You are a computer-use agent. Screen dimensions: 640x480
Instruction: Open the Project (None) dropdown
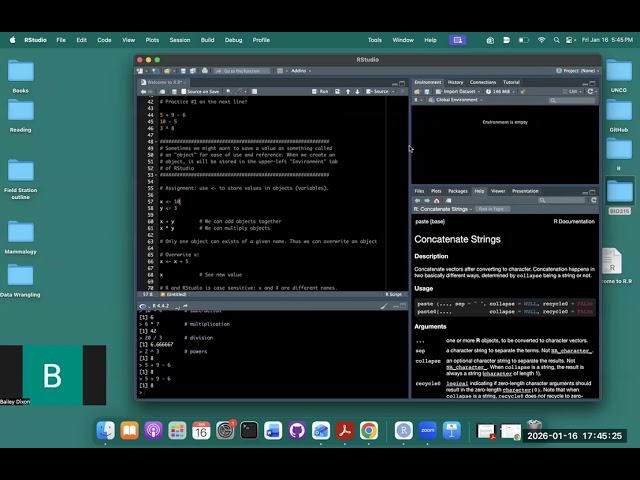tap(577, 71)
